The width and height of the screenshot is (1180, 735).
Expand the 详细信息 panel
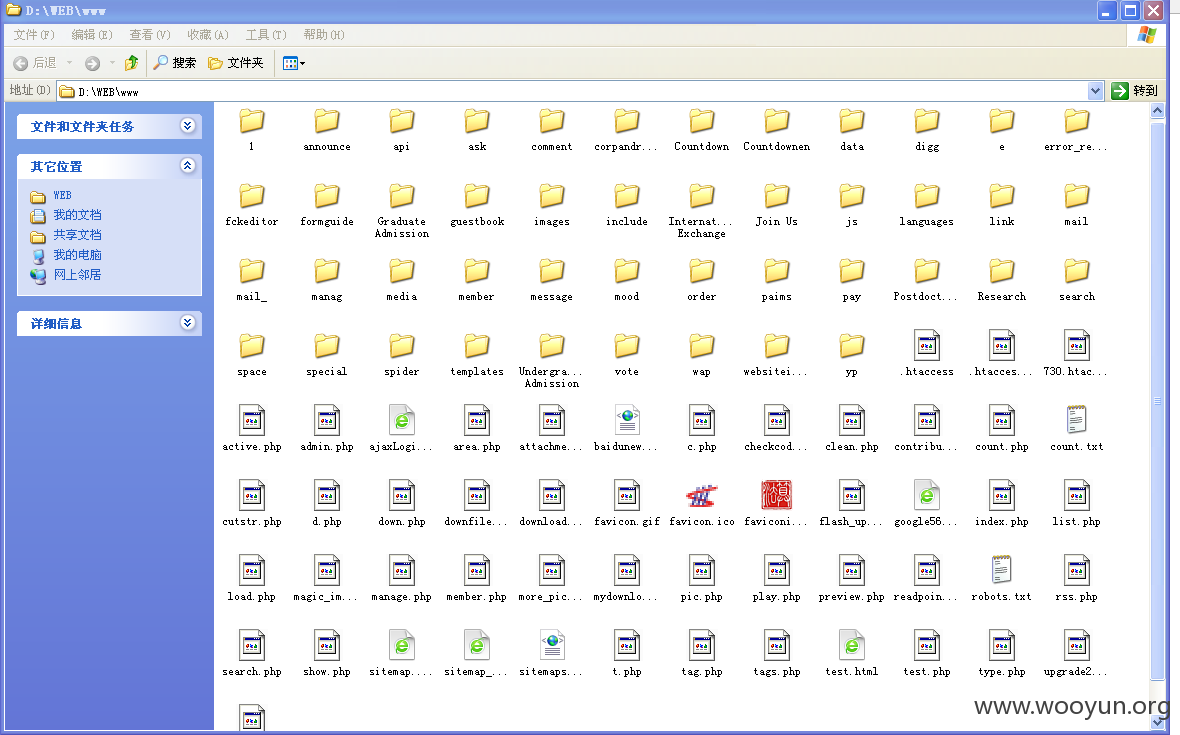pyautogui.click(x=187, y=323)
